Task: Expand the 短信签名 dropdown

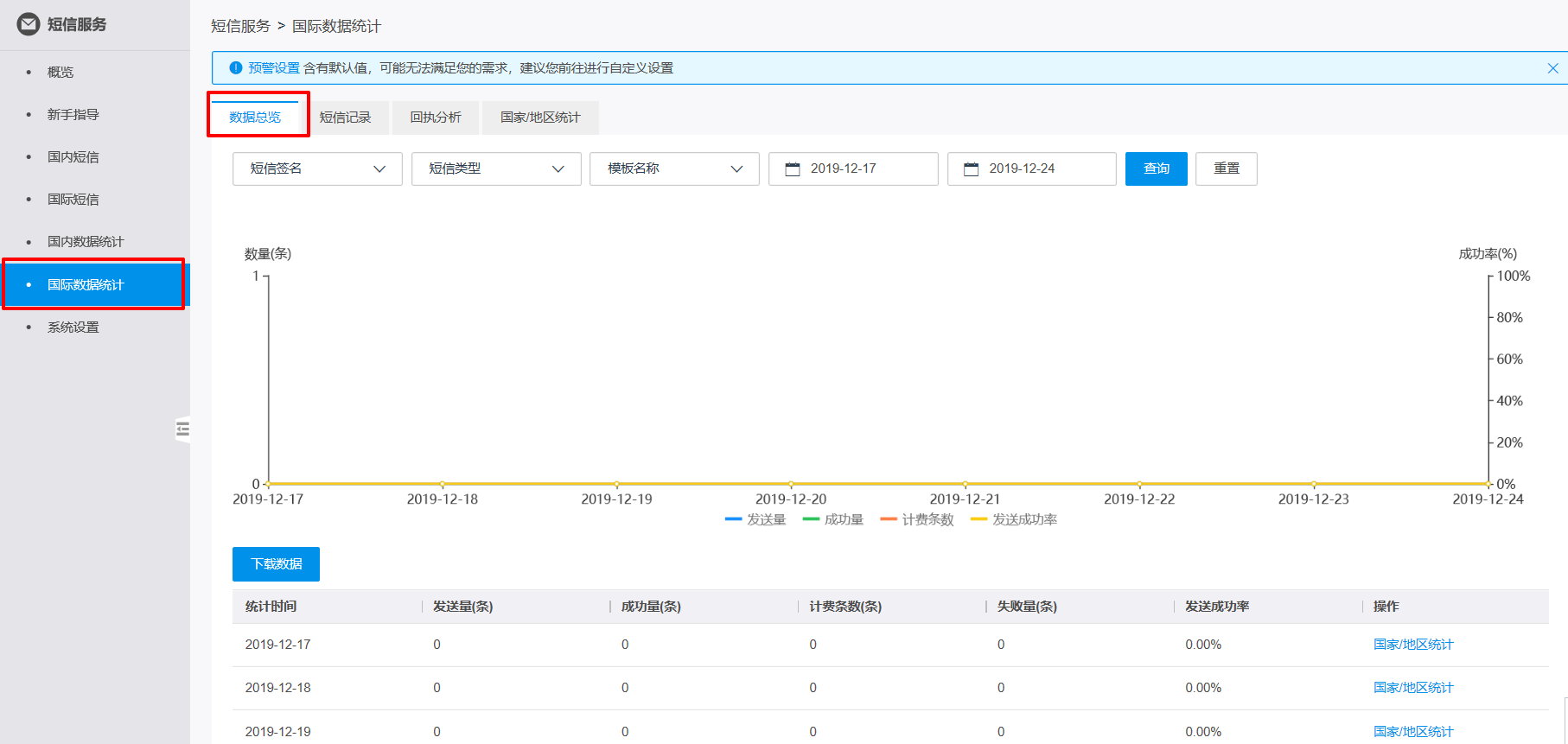Action: tap(317, 169)
